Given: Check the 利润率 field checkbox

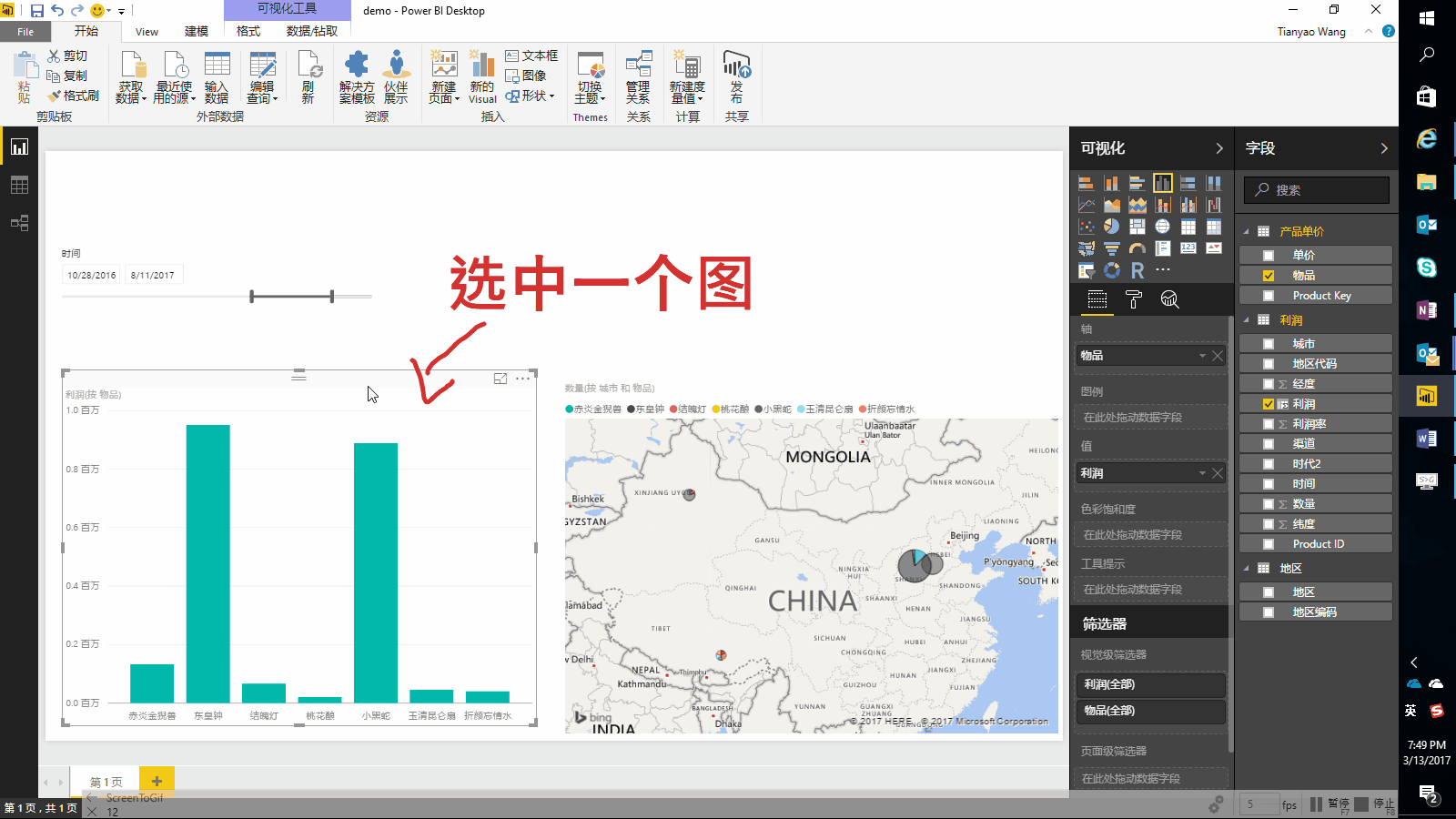Looking at the screenshot, I should 1269,424.
